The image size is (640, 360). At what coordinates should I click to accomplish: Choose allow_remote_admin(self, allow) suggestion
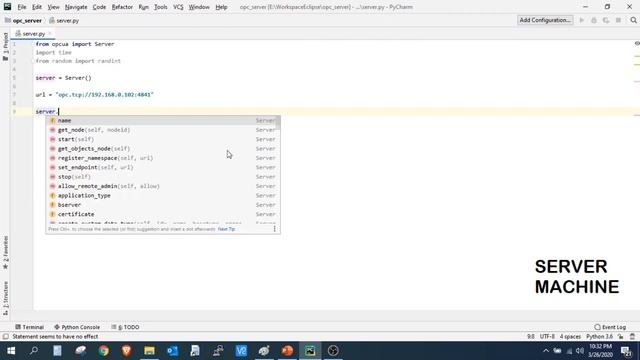[x=162, y=186]
